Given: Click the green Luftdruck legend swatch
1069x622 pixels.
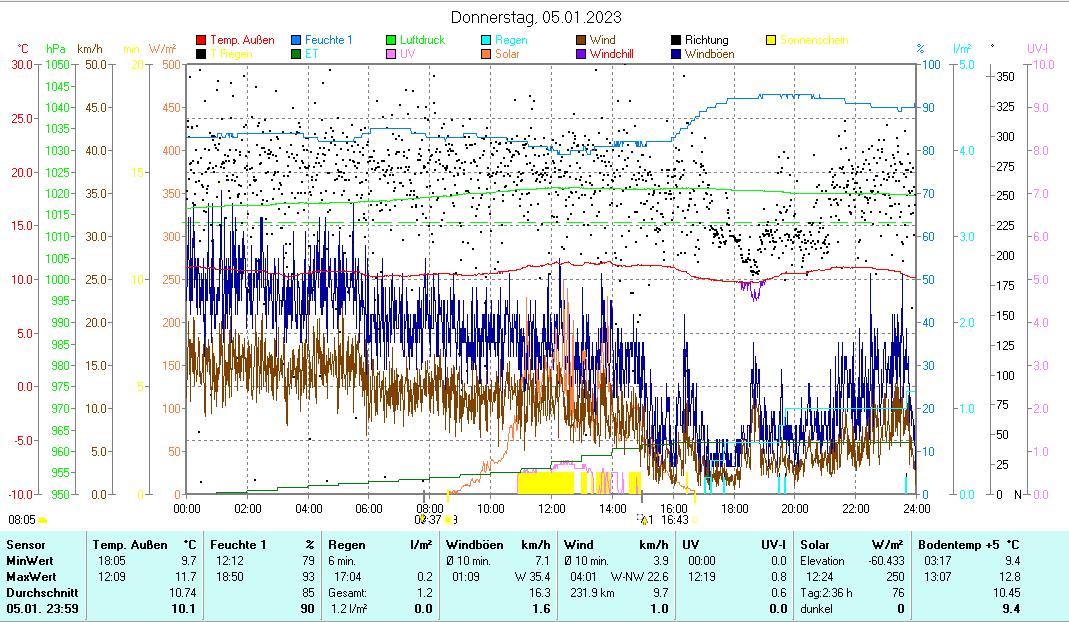Looking at the screenshot, I should 391,41.
